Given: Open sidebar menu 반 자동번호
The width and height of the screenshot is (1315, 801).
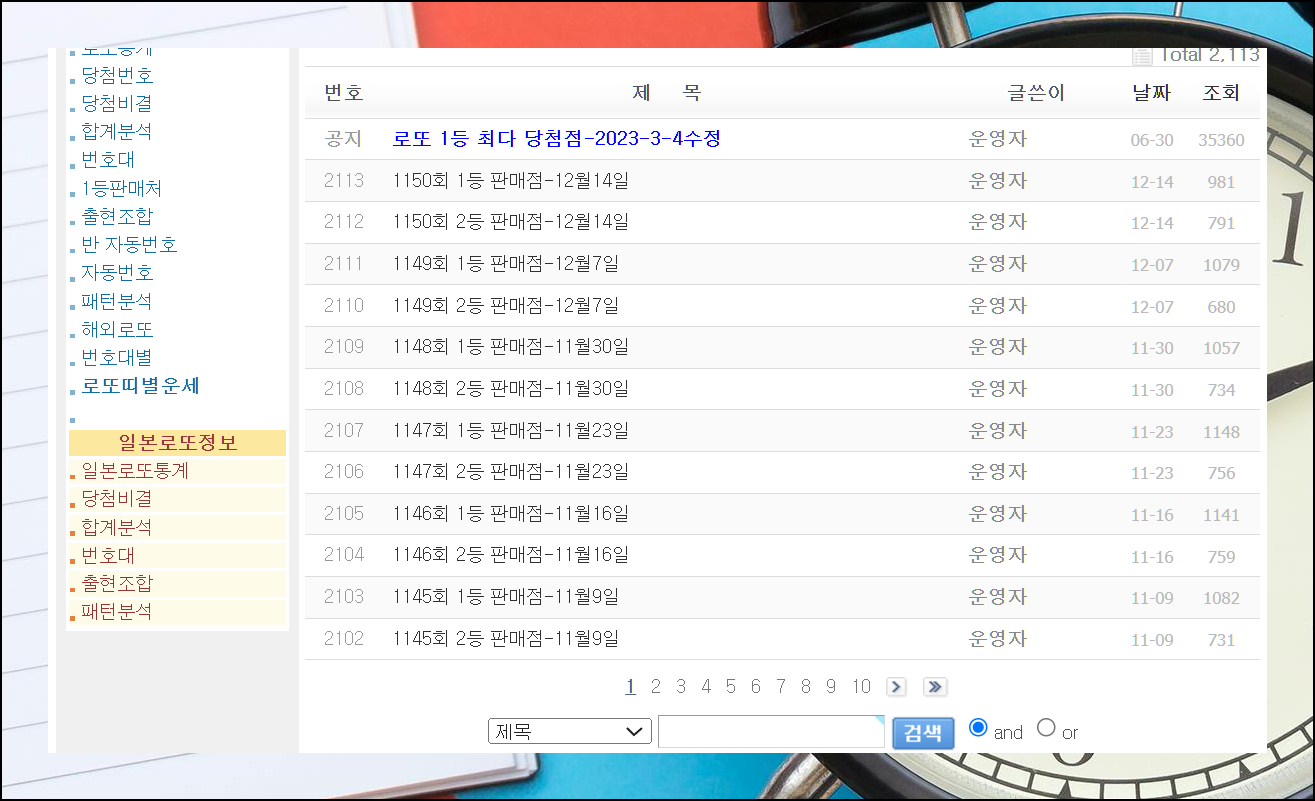Looking at the screenshot, I should 129,245.
